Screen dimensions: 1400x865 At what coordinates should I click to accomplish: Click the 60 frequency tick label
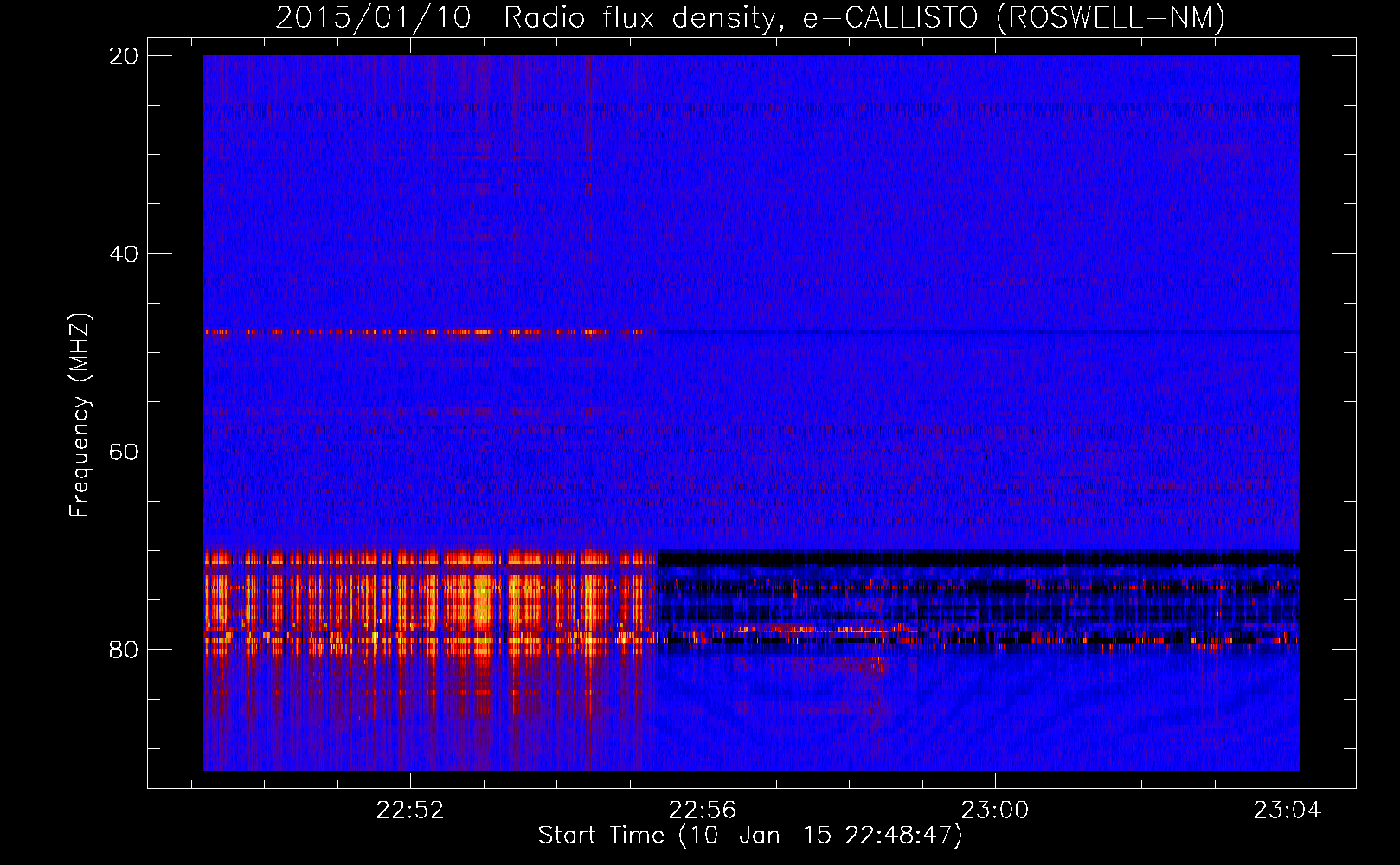coord(124,452)
